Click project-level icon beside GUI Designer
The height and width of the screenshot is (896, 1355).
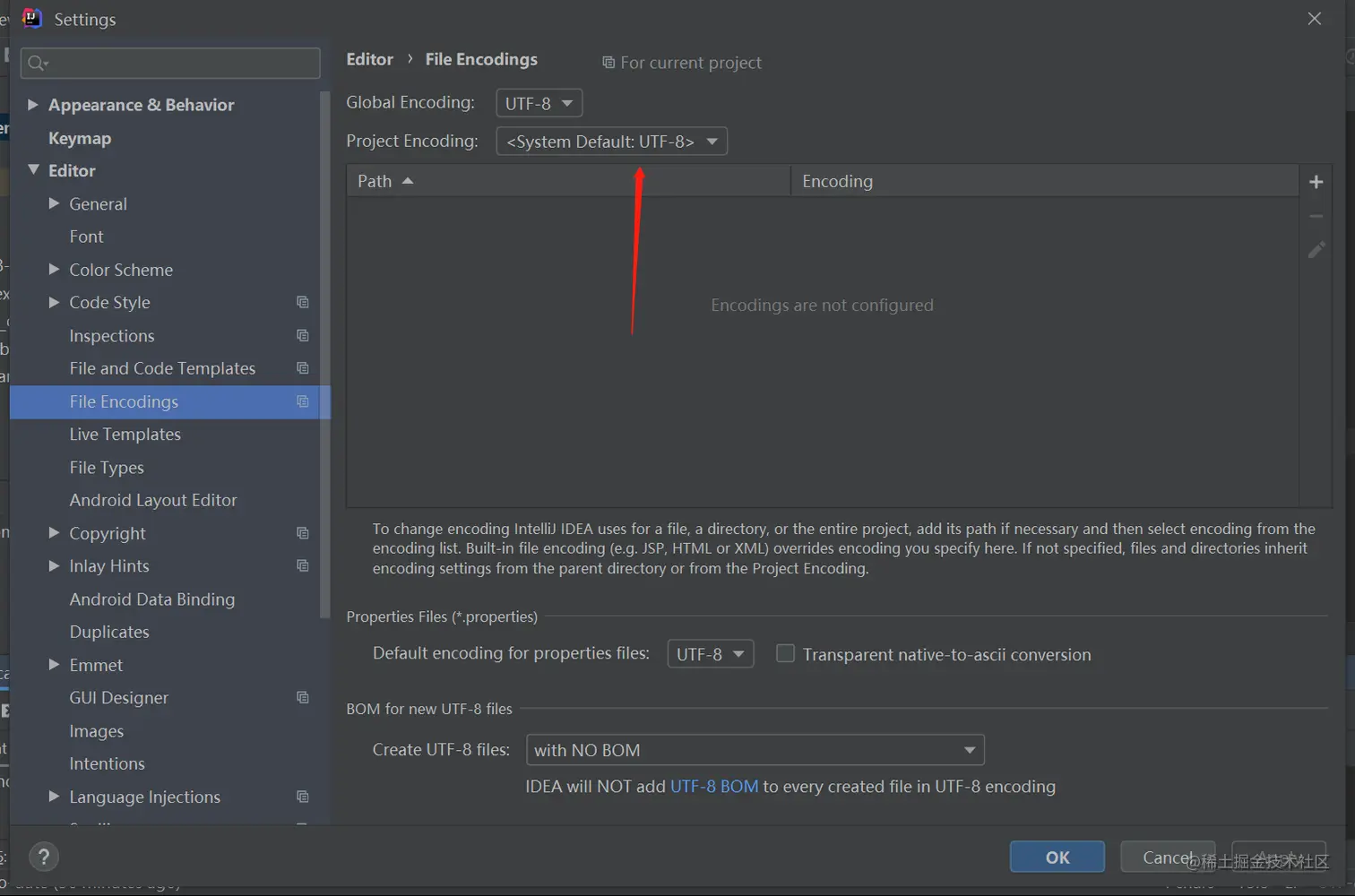303,698
